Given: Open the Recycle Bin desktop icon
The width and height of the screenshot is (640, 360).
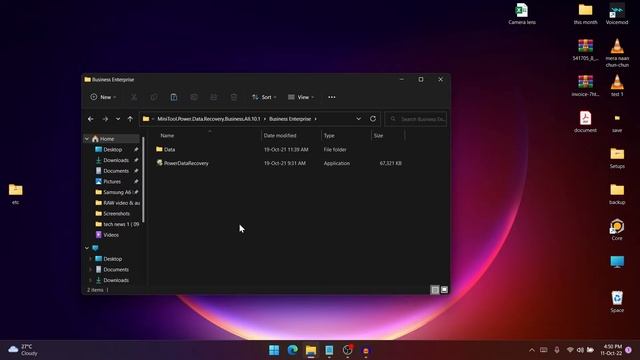Looking at the screenshot, I should click(x=617, y=301).
